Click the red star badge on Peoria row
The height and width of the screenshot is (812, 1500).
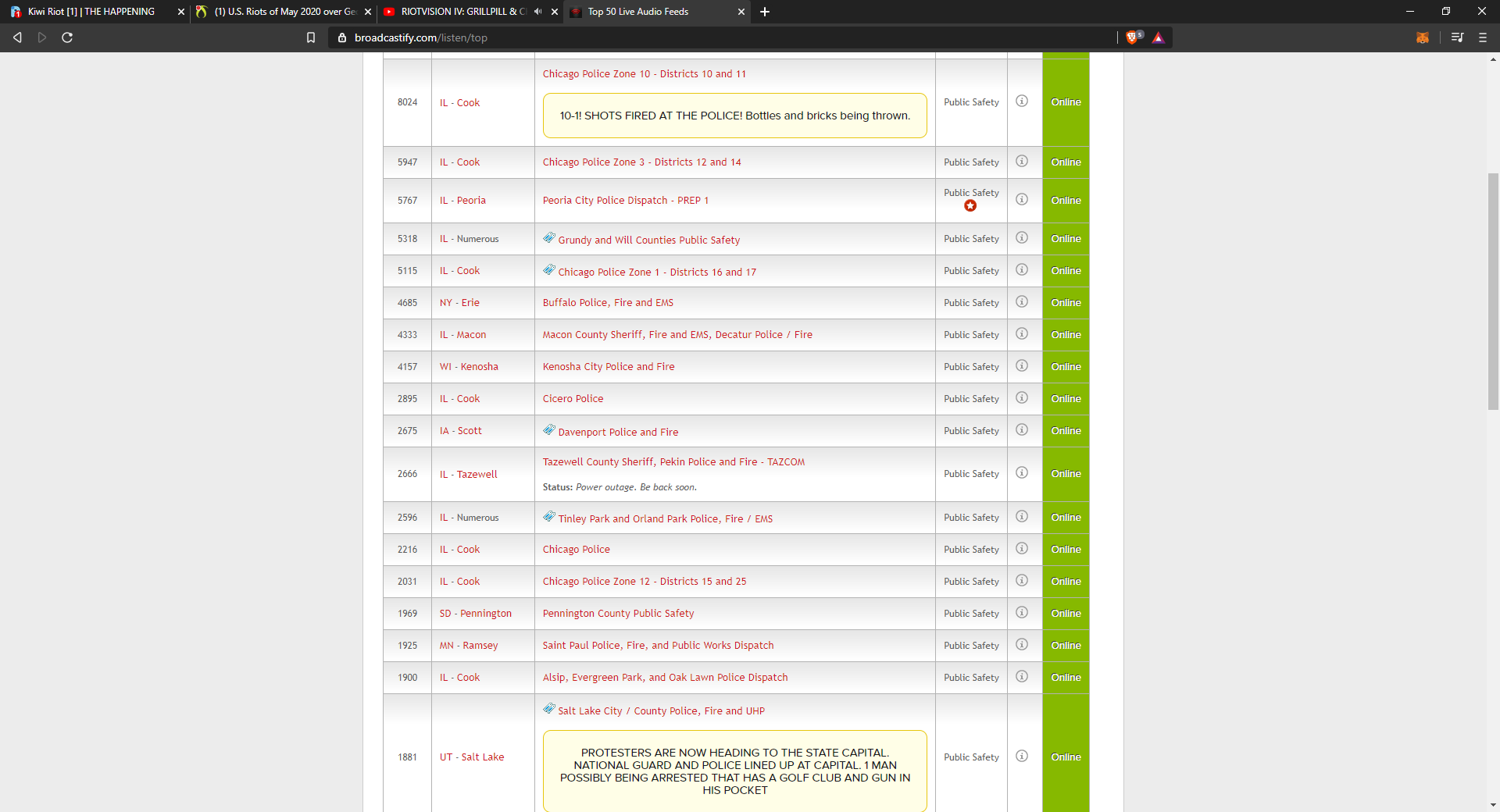[x=970, y=206]
